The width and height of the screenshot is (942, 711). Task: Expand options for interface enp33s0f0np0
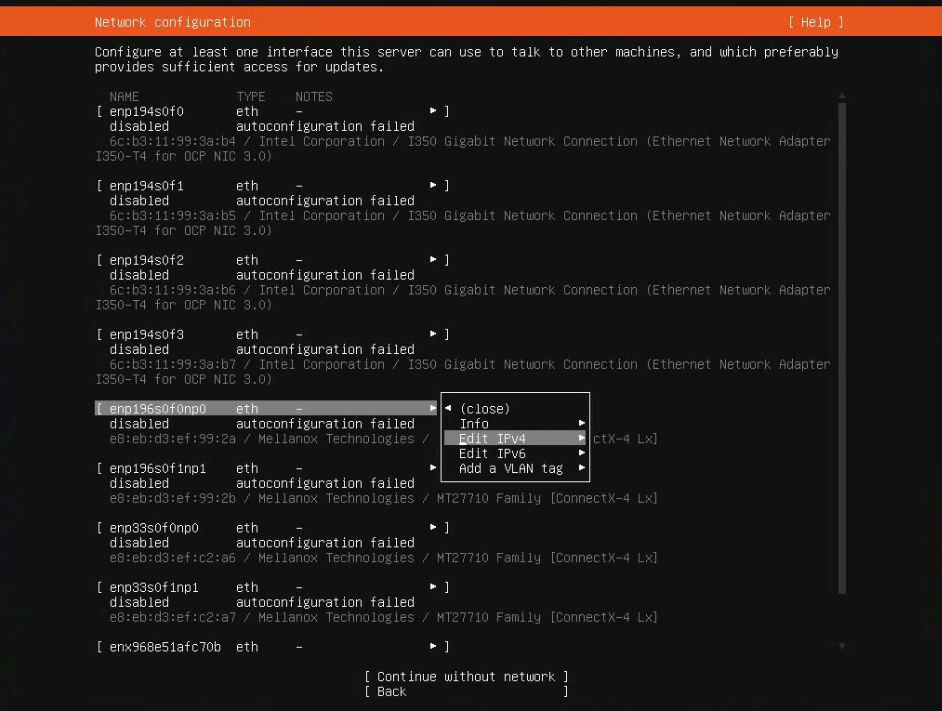click(432, 527)
